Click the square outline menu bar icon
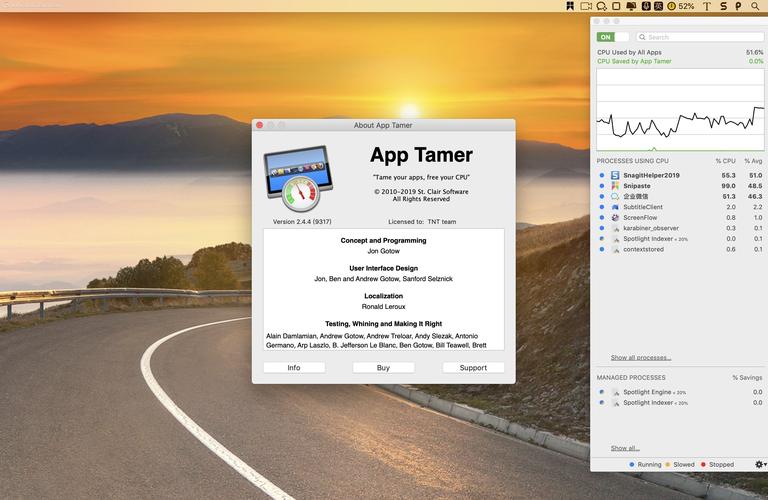The height and width of the screenshot is (500, 768). [x=617, y=6]
